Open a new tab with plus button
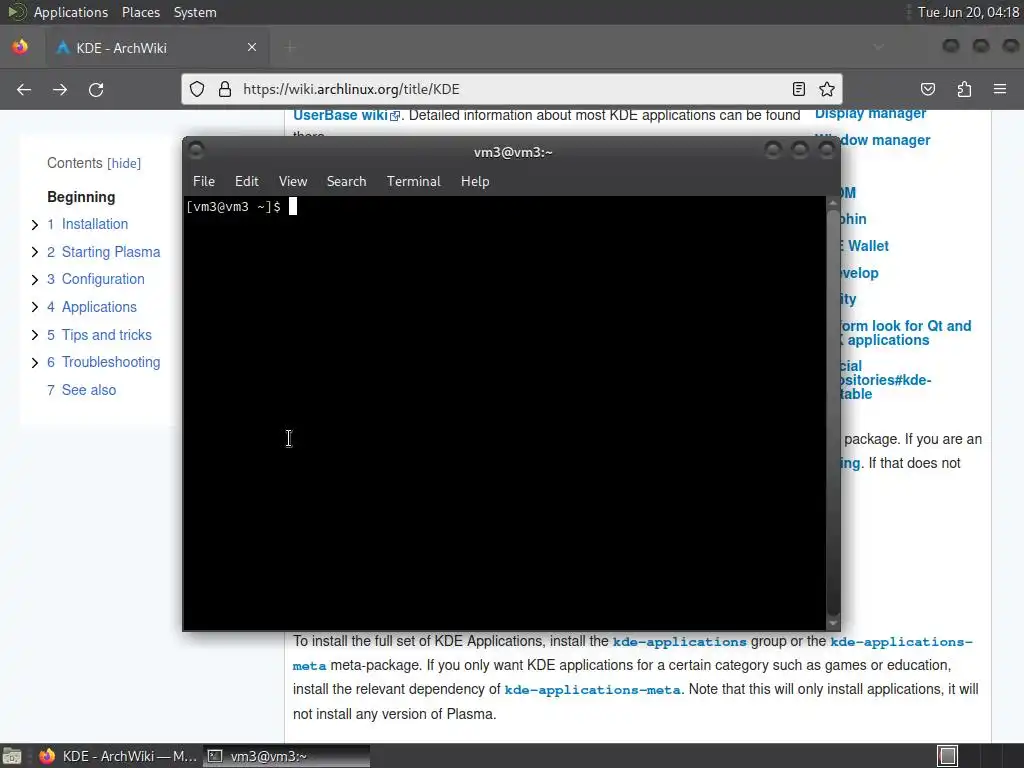The width and height of the screenshot is (1024, 768). pos(290,47)
